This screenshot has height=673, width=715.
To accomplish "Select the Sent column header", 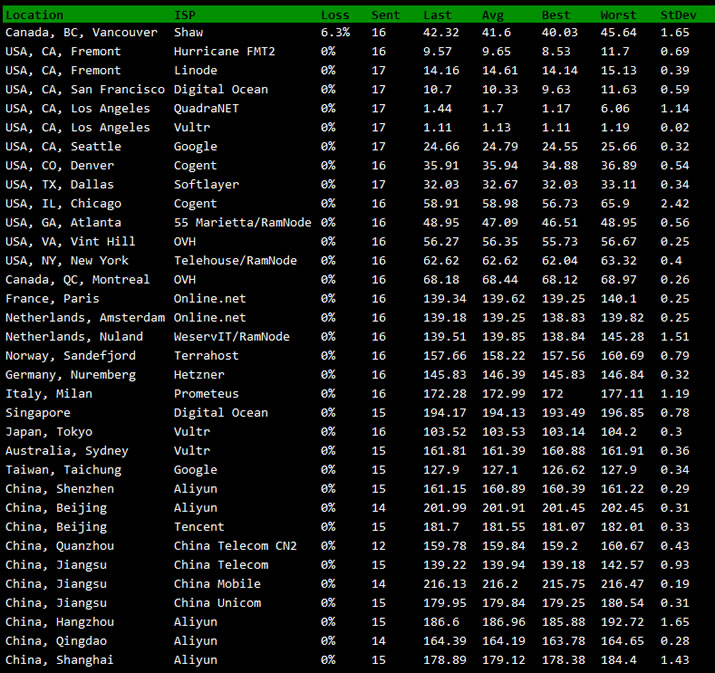I will (x=385, y=15).
